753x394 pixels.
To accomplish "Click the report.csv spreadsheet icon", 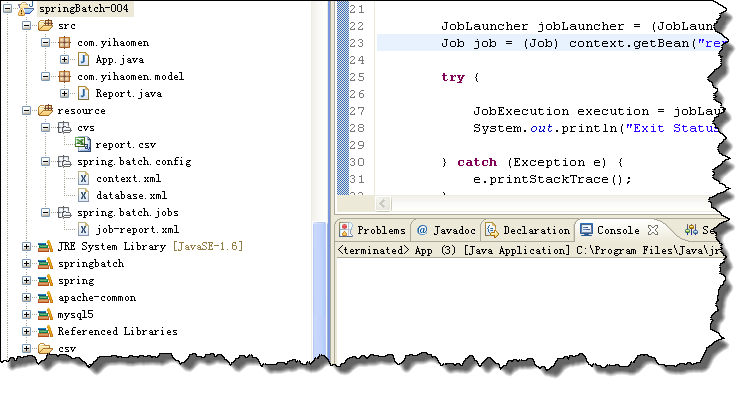I will point(83,144).
